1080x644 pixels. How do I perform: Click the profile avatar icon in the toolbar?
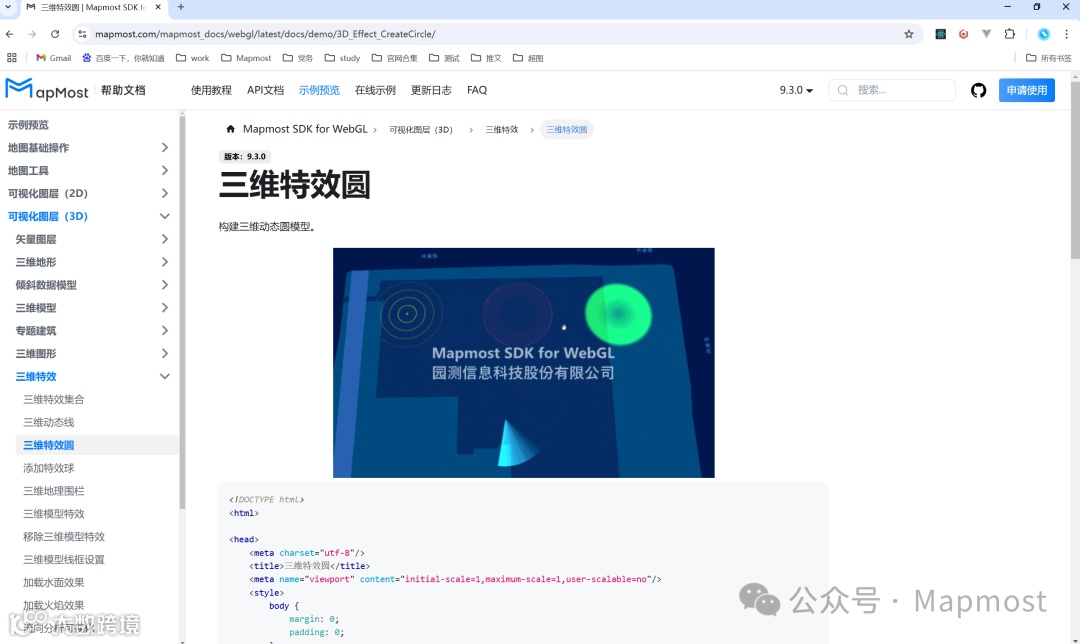pos(1043,34)
